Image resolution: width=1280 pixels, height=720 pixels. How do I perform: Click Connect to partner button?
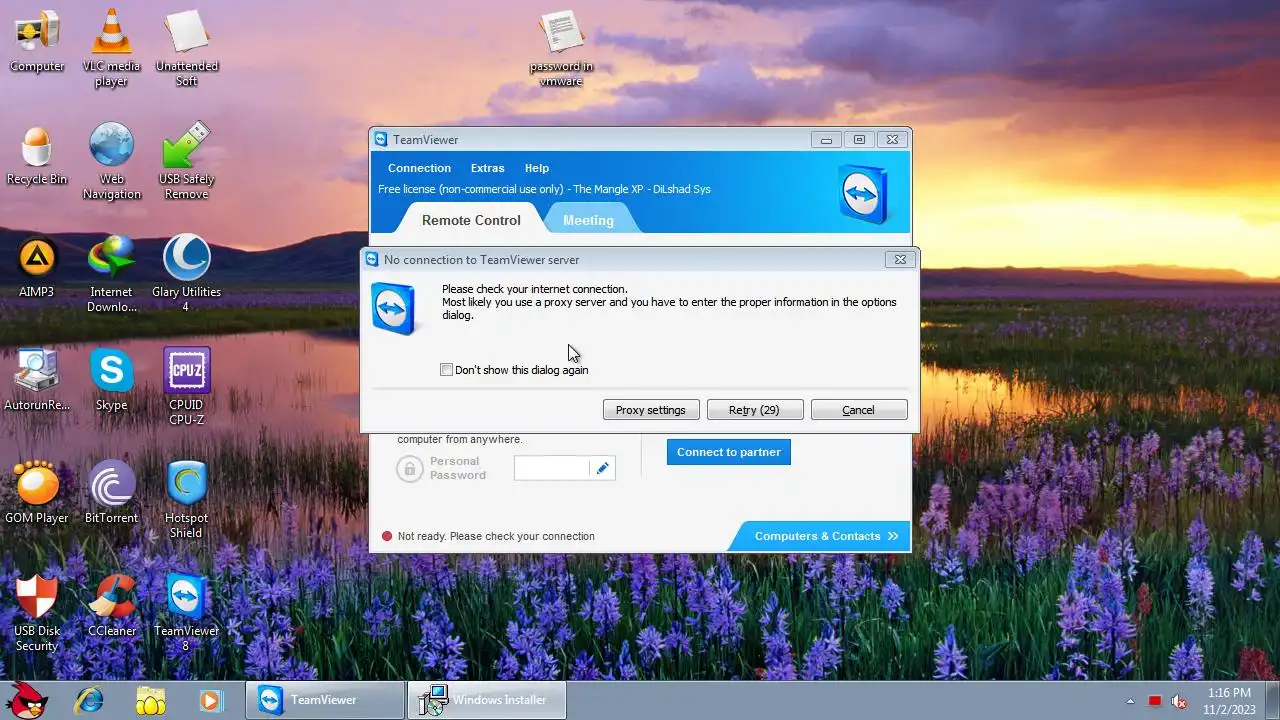pos(729,452)
